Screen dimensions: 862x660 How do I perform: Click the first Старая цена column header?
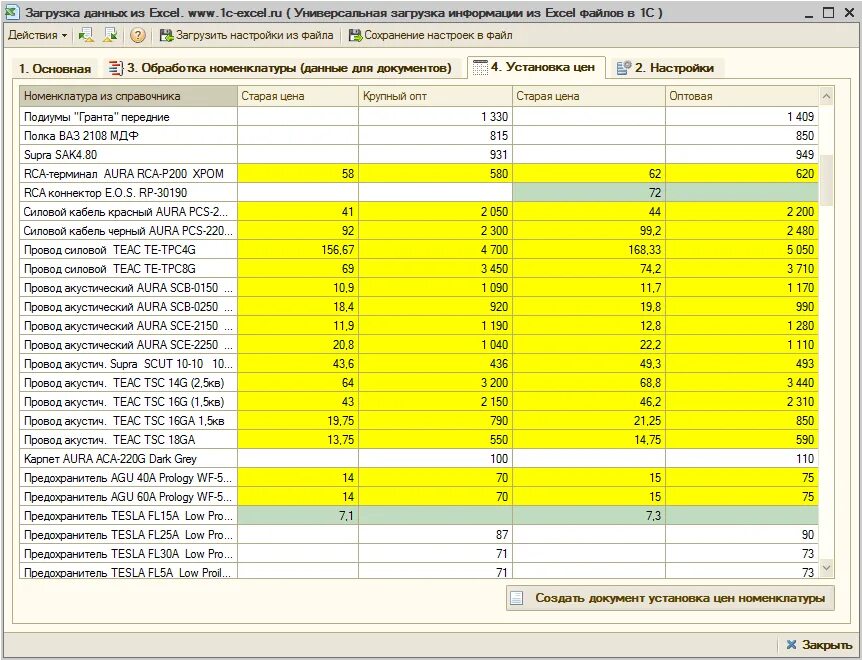298,96
